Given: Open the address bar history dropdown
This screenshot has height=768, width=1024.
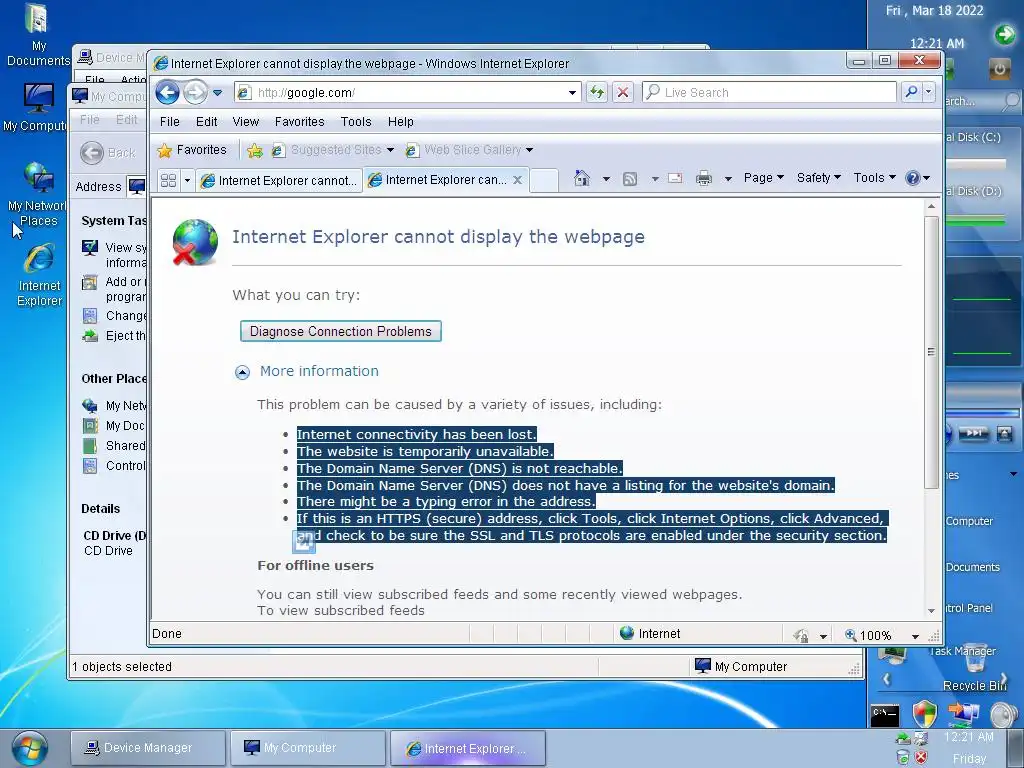Looking at the screenshot, I should pos(573,93).
